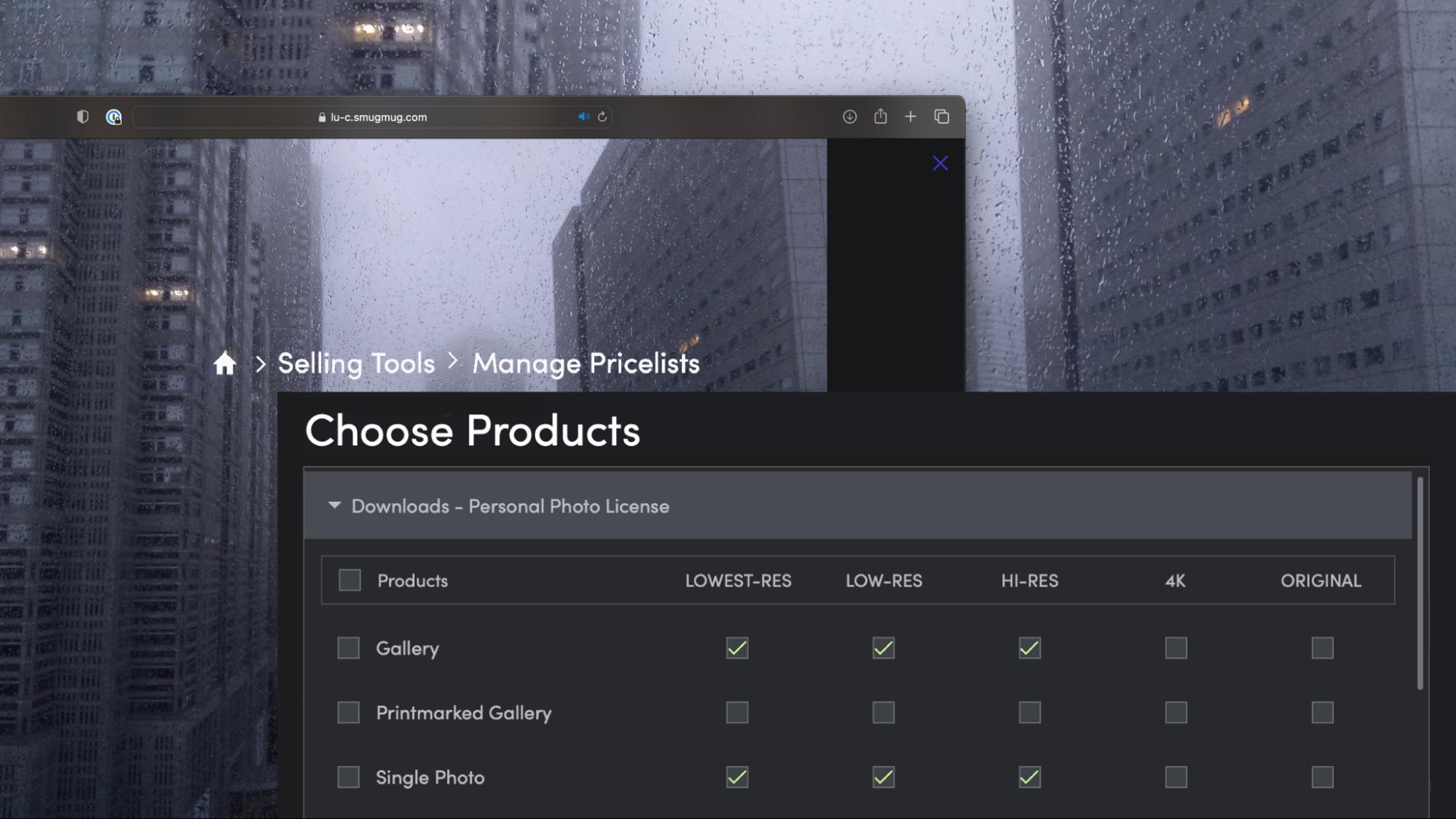Viewport: 1456px width, 819px height.
Task: Check Single Photo 4K checkbox
Action: (1176, 777)
